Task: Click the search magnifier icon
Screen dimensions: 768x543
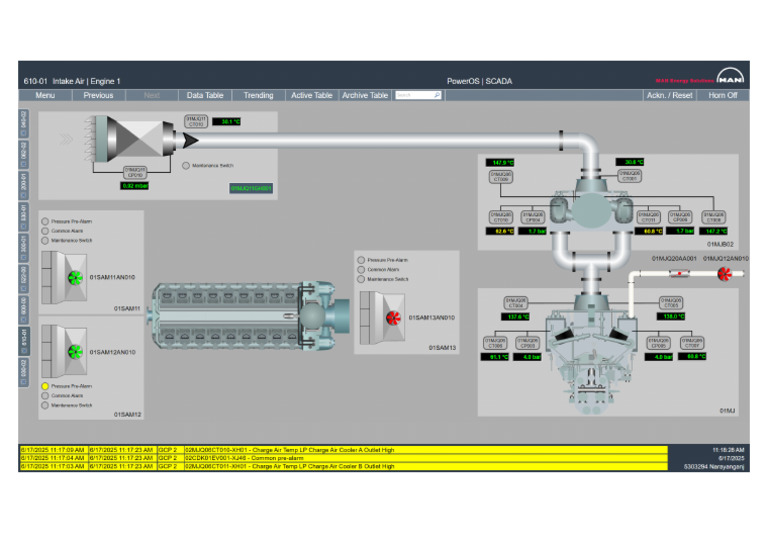Action: 436,95
